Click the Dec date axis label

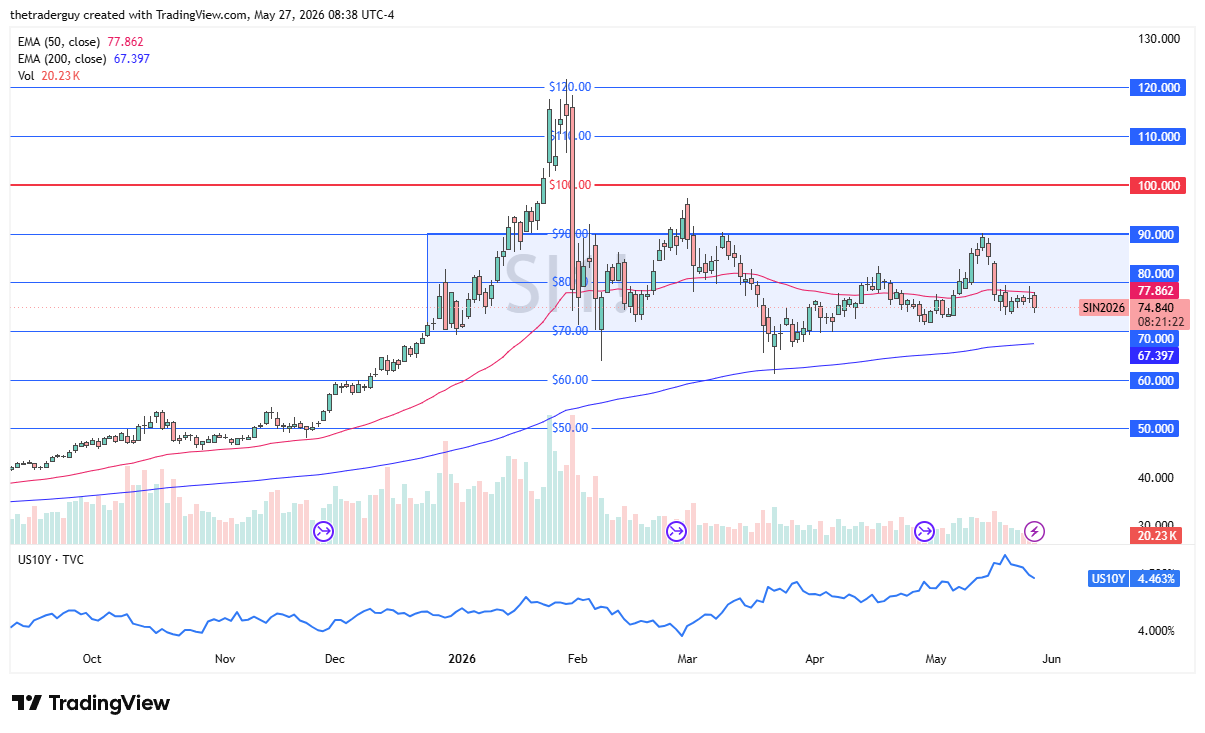[x=335, y=659]
